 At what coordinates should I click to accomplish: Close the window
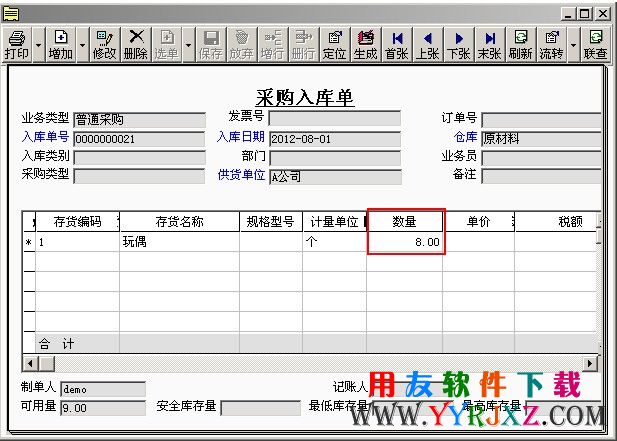602,15
